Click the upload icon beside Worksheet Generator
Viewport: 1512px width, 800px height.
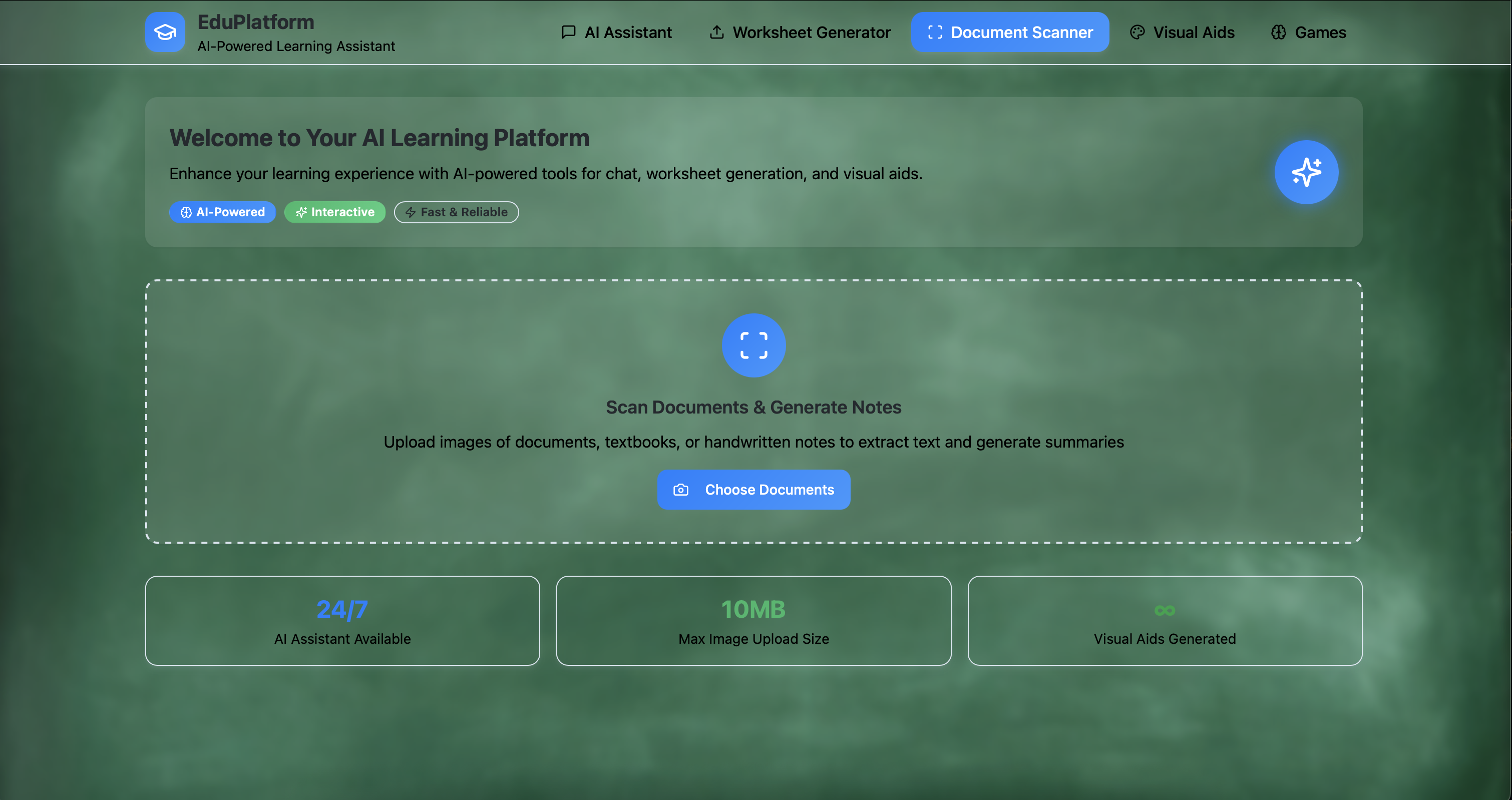pos(716,32)
